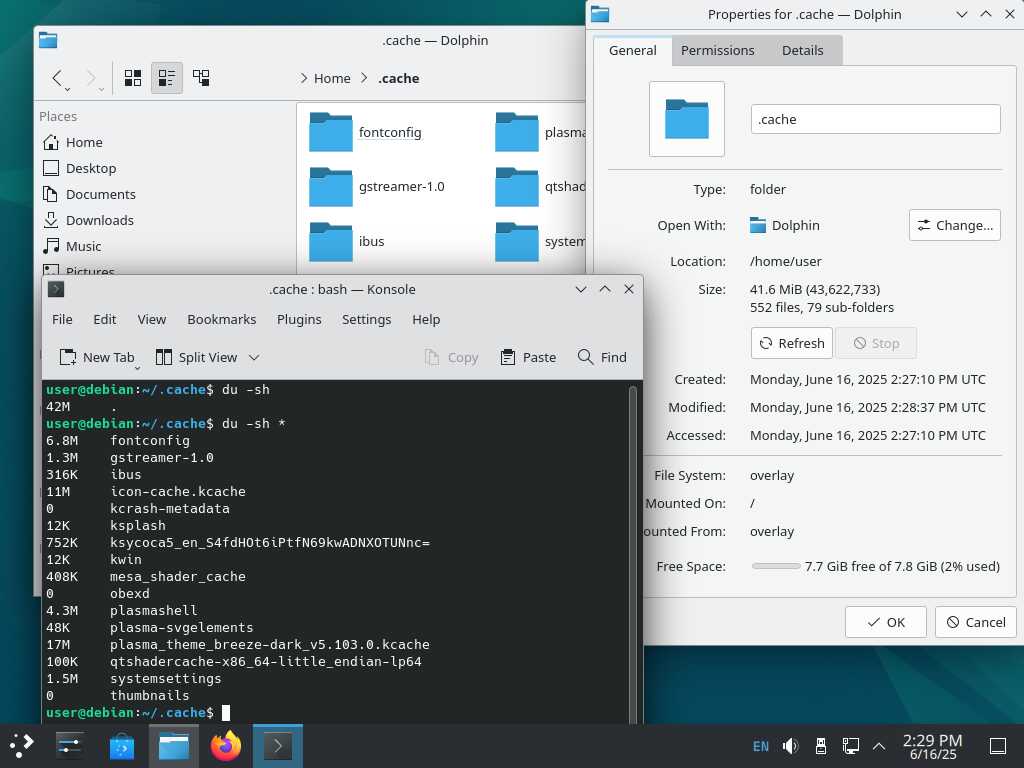
Task: Click /home/user location text
Action: [x=786, y=261]
